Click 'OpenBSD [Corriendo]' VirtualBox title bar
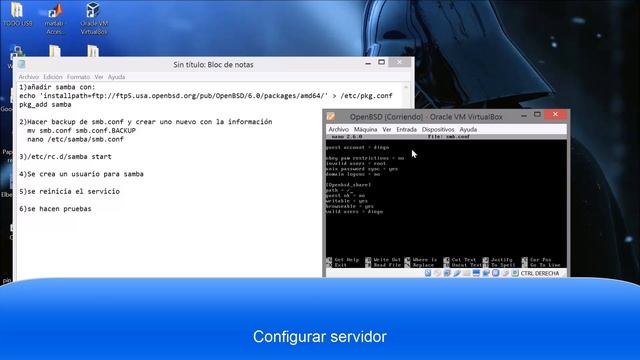Image resolution: width=640 pixels, height=360 pixels. [426, 117]
